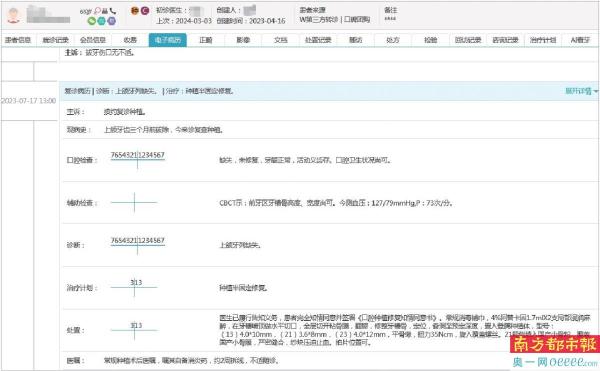Click the 处置 procedure notes paragraph
Screen dimensions: 600x371
tap(406, 330)
